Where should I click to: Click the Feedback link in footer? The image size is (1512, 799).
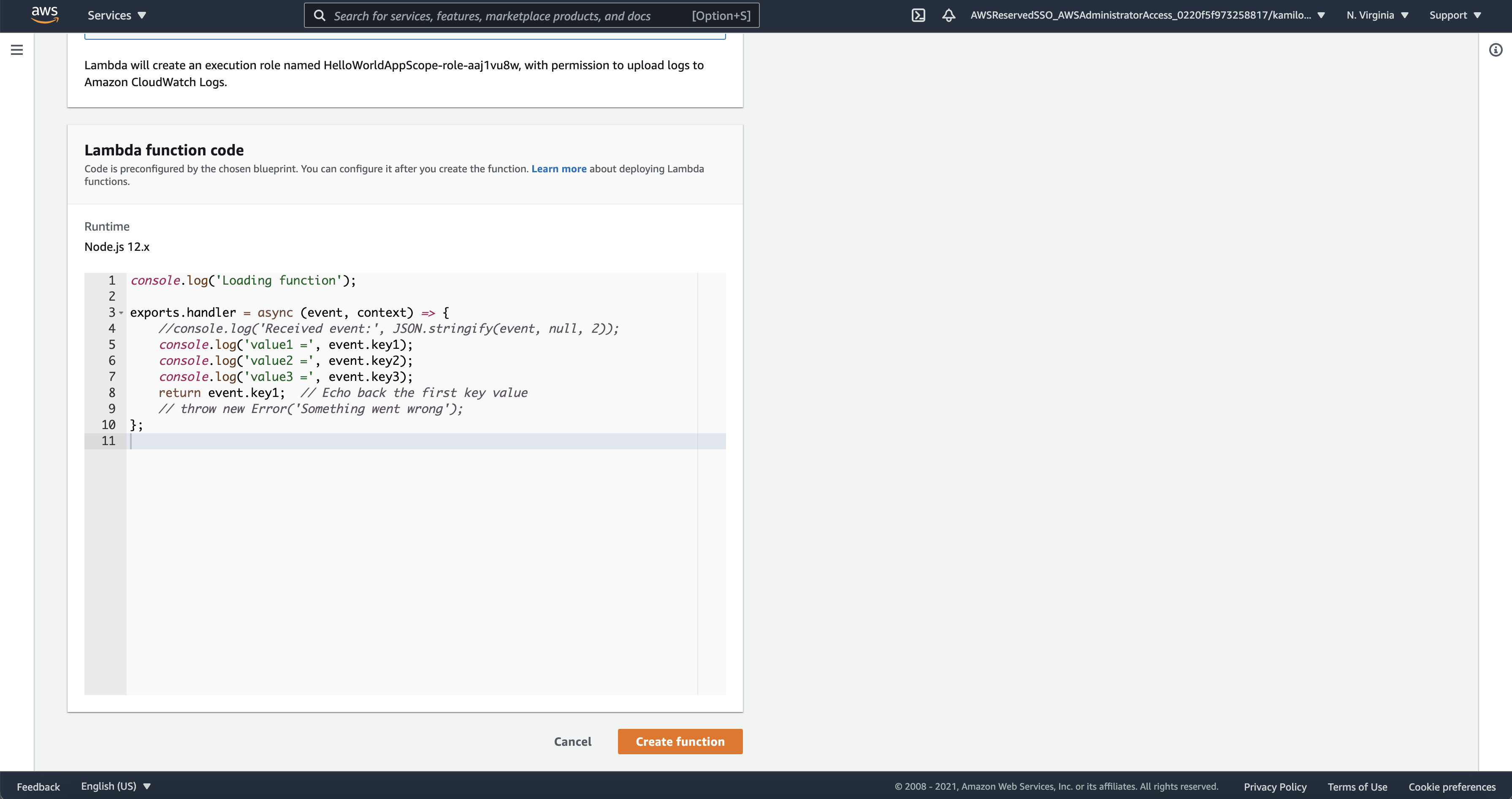click(38, 787)
